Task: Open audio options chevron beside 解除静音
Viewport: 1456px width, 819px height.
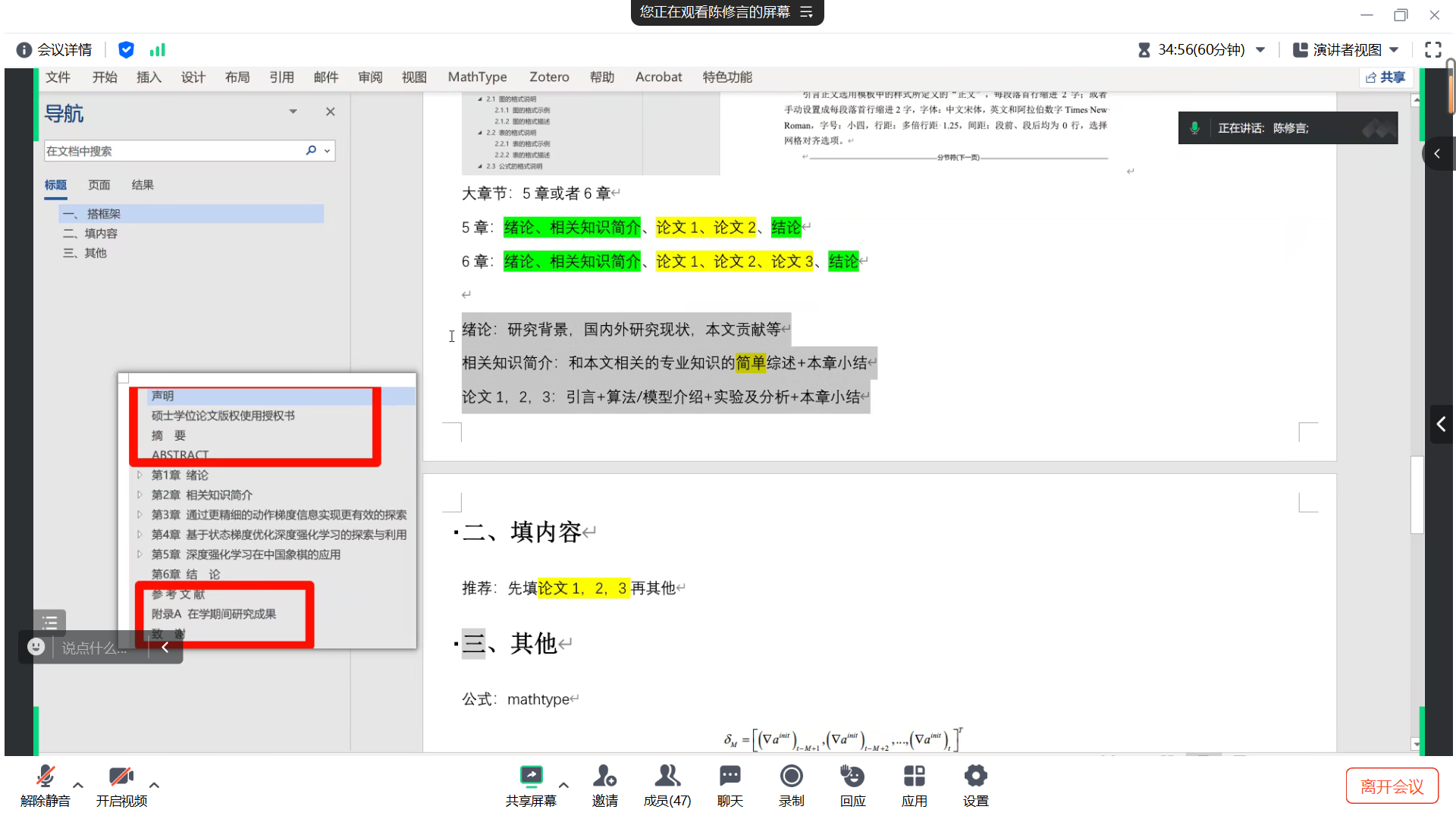Action: [77, 786]
